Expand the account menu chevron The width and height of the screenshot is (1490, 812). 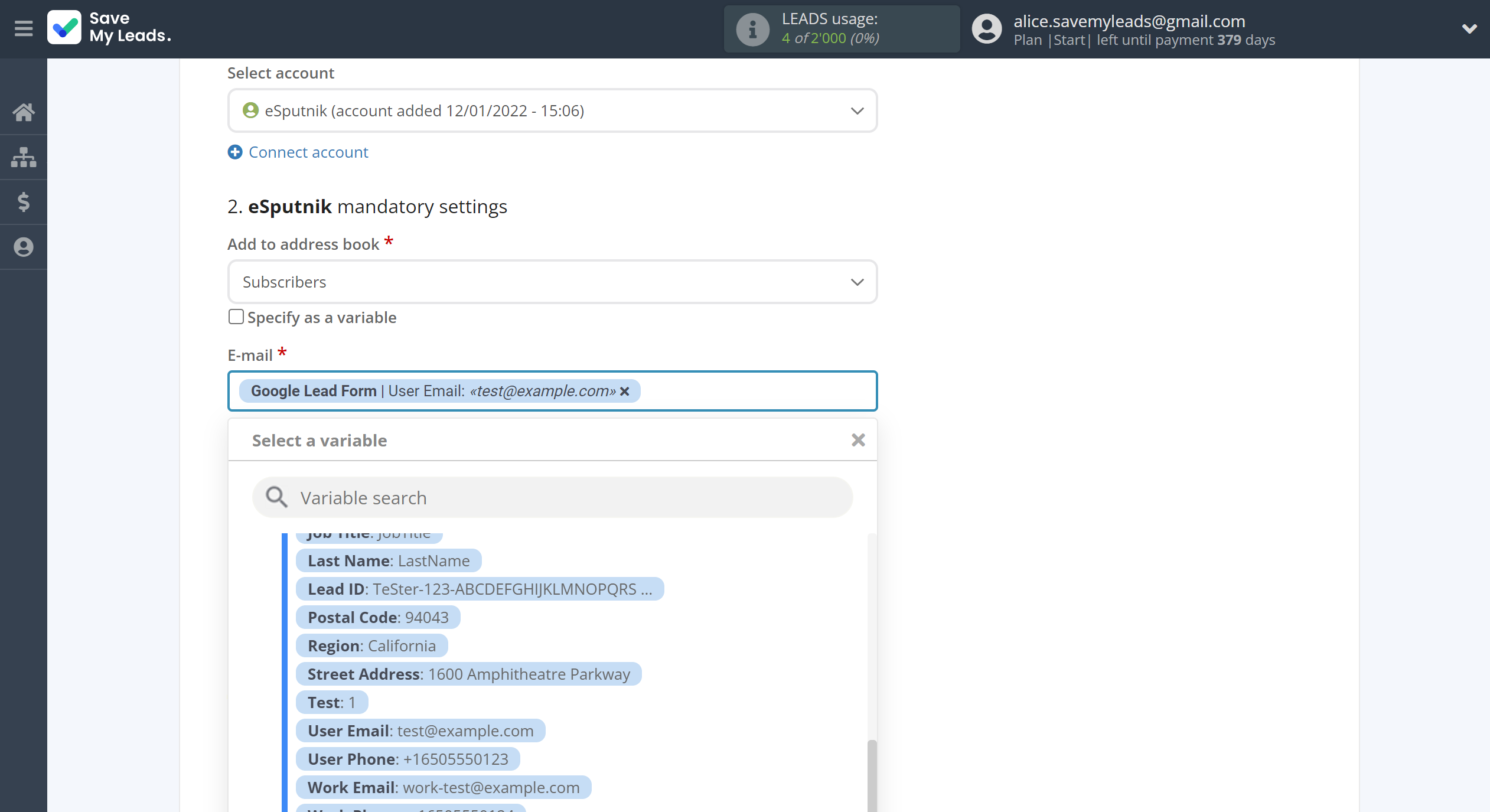(1469, 28)
